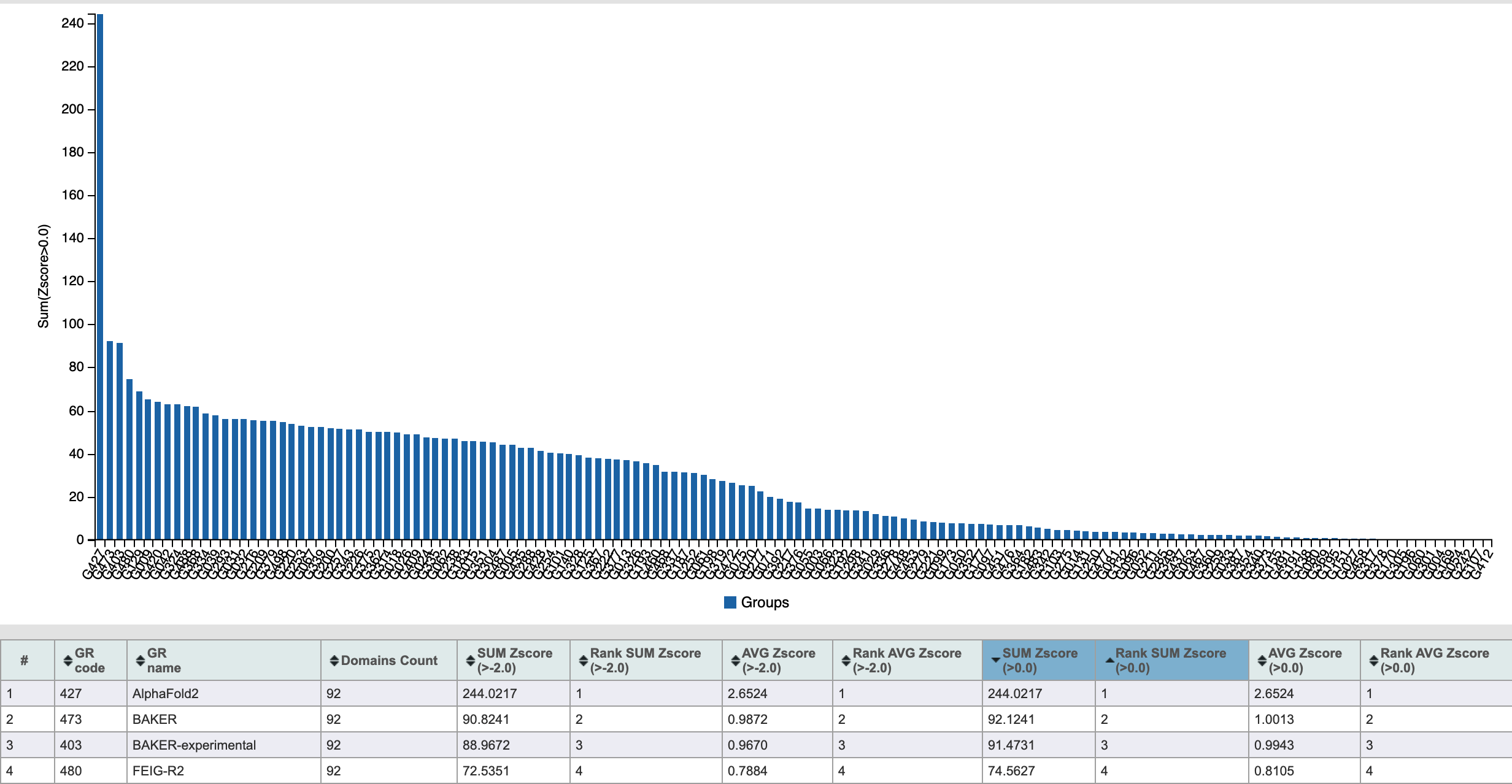Click sort arrows for AVG Zscore (>0.0)
The image size is (1512, 784).
coord(1261,661)
